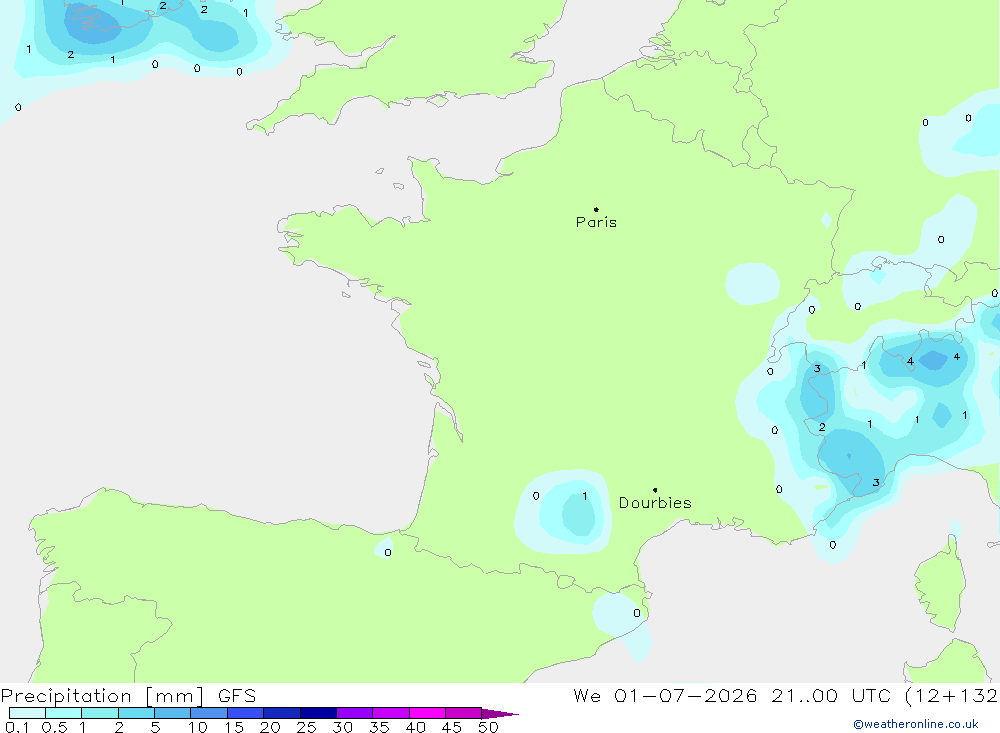The height and width of the screenshot is (733, 1000).
Task: Click the '10' legend scale label
Action: (197, 727)
